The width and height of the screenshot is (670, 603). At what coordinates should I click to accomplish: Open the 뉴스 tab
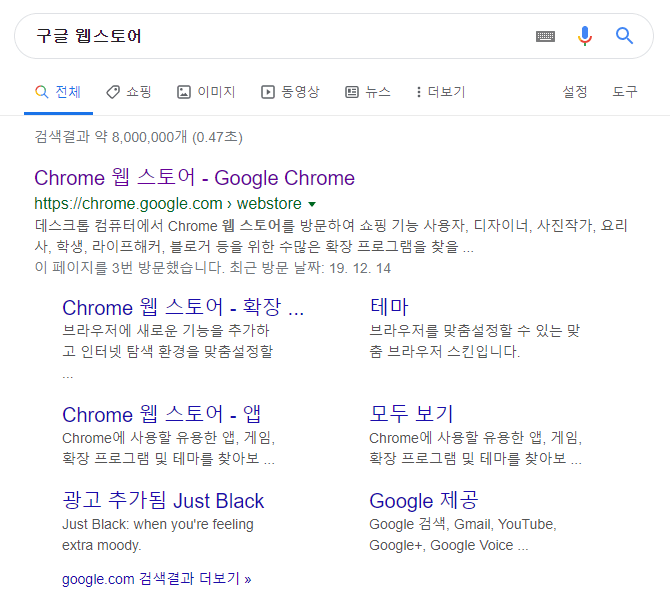click(x=367, y=92)
